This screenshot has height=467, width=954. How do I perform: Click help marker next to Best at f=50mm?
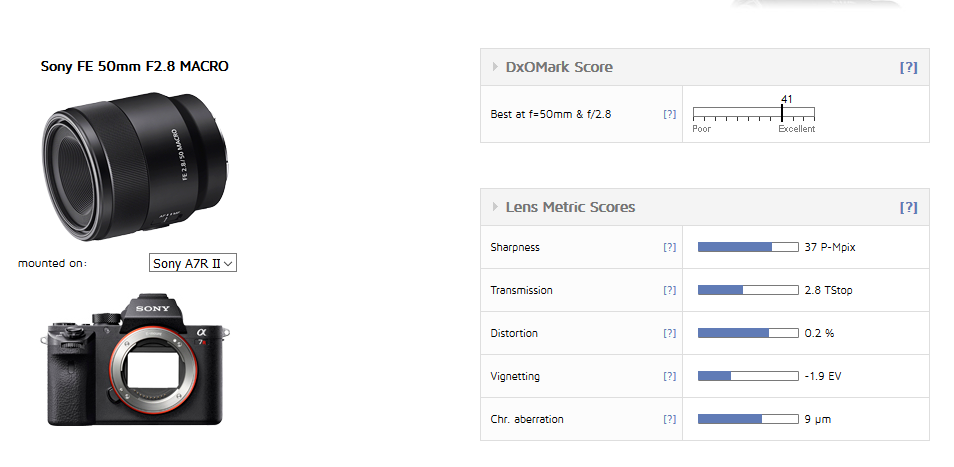pyautogui.click(x=670, y=114)
